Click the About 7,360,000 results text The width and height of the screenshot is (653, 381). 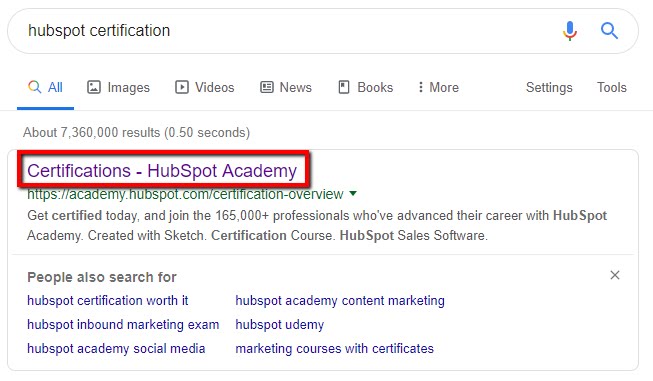137,132
